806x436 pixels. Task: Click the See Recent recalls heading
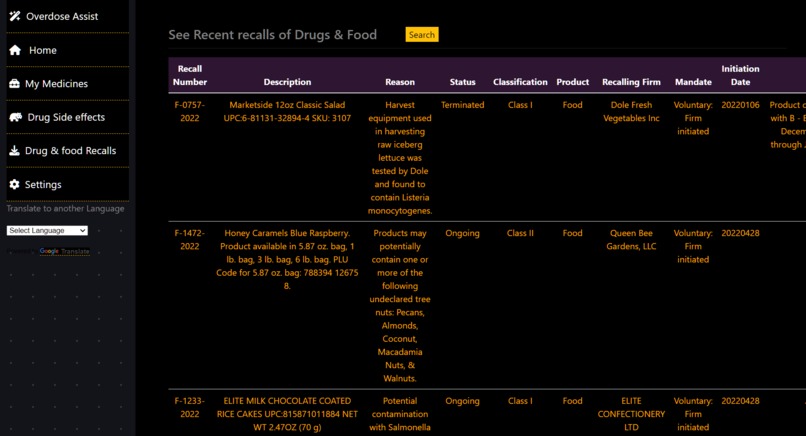pos(272,34)
